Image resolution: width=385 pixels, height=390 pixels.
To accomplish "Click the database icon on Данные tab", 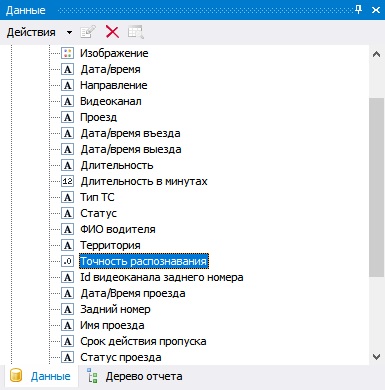I will 16,376.
